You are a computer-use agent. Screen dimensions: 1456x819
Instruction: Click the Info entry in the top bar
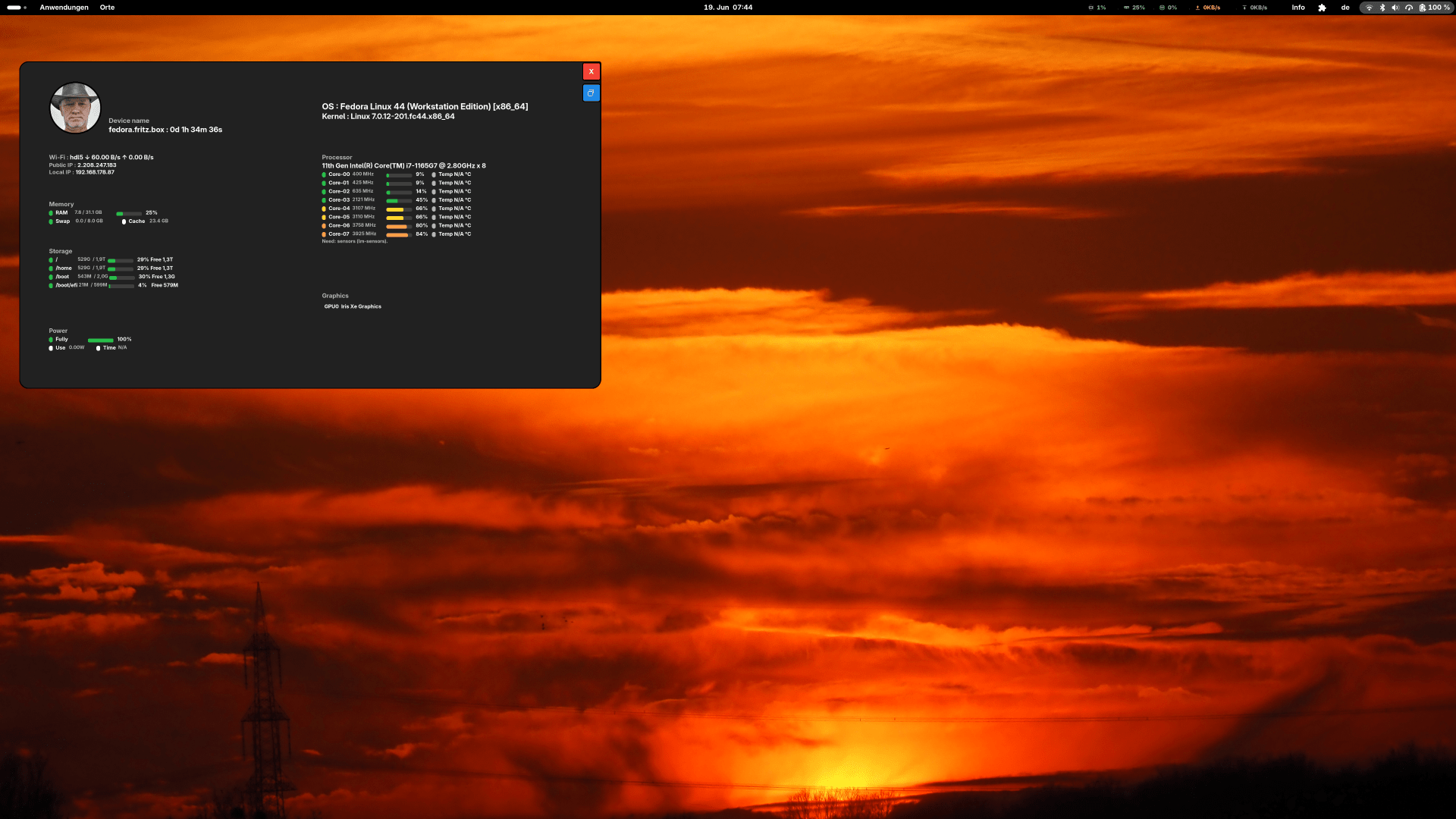pyautogui.click(x=1298, y=8)
